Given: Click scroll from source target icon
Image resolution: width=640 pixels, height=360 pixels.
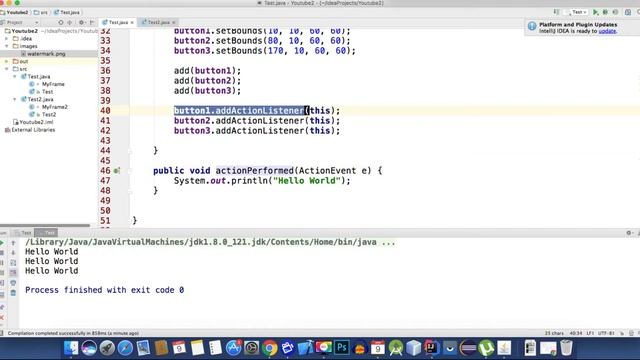Looking at the screenshot, I should [61, 22].
